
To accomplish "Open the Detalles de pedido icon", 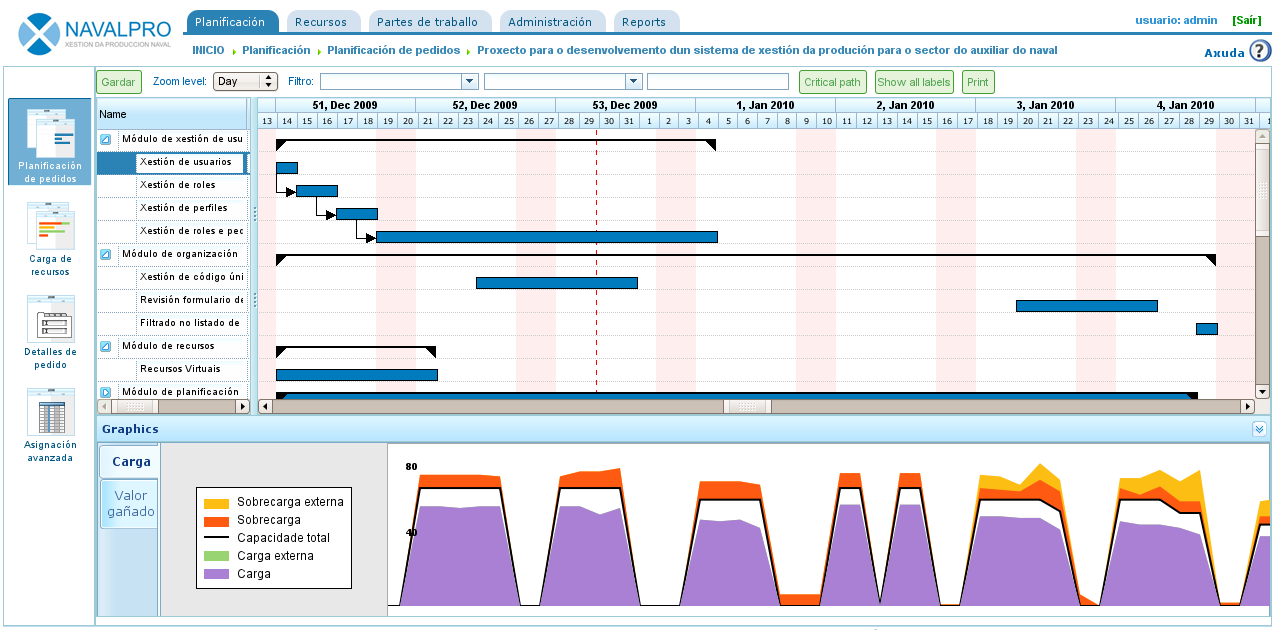I will pyautogui.click(x=50, y=331).
